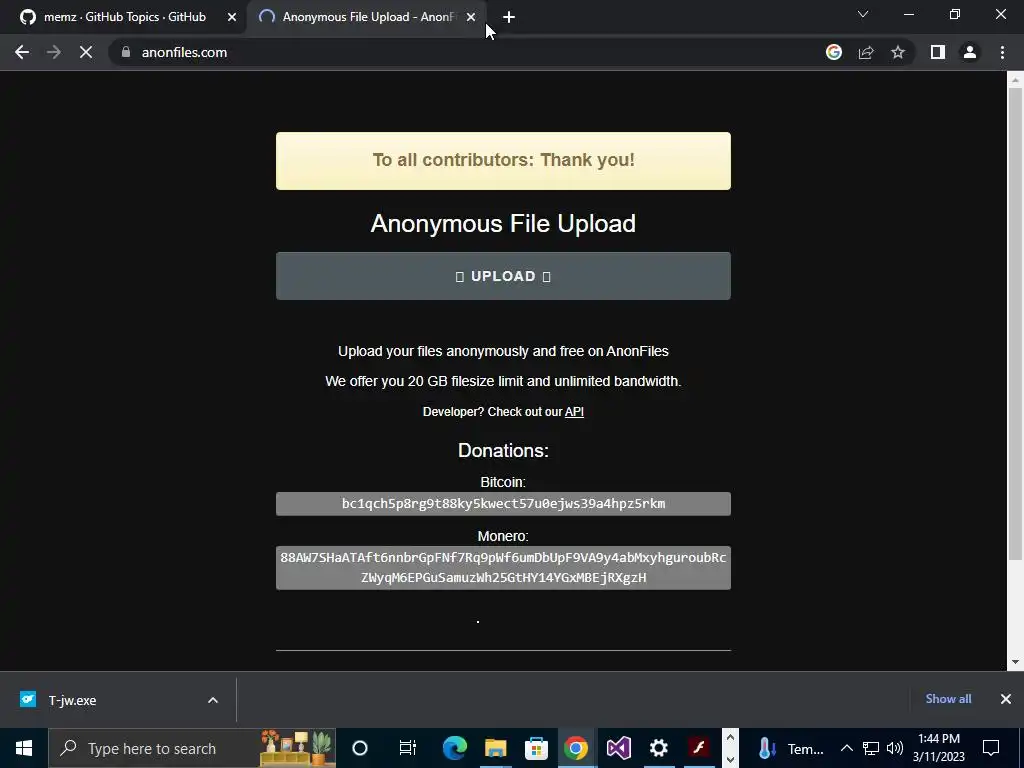View site lock info for anonfiles.com
This screenshot has width=1024, height=768.
tap(126, 52)
